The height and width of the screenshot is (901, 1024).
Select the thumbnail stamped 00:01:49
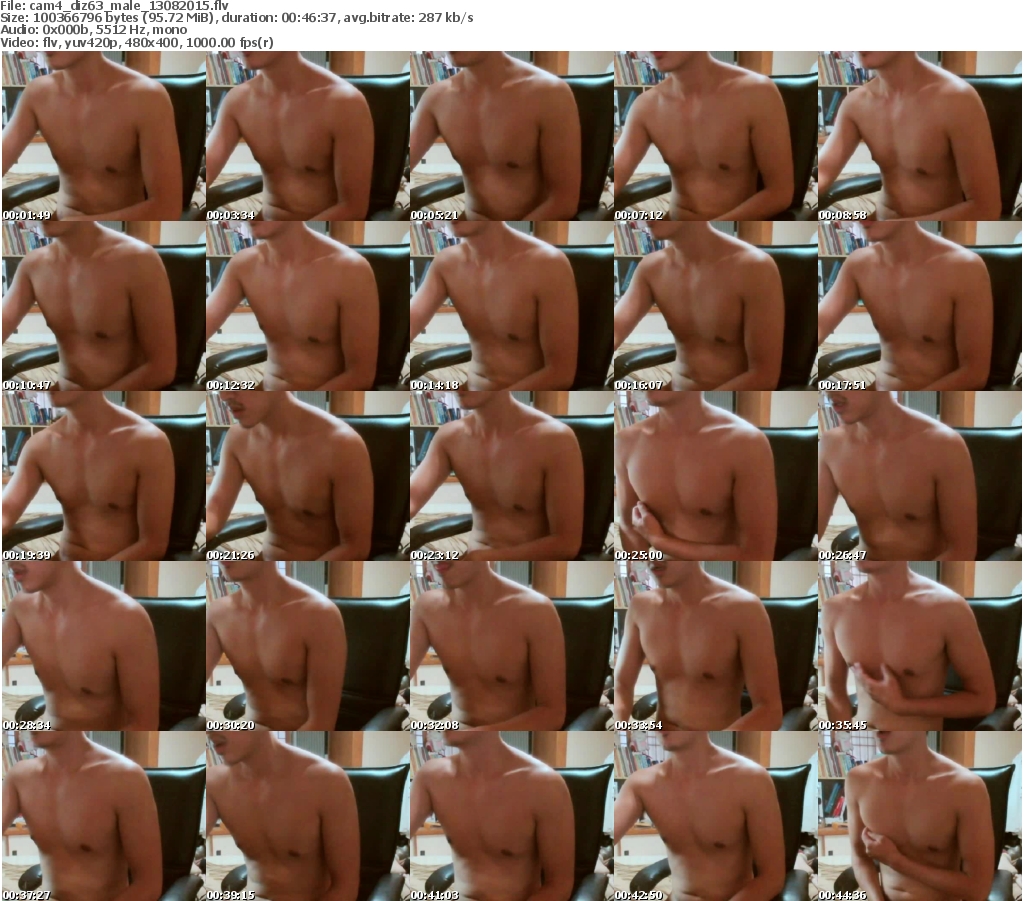(x=104, y=136)
